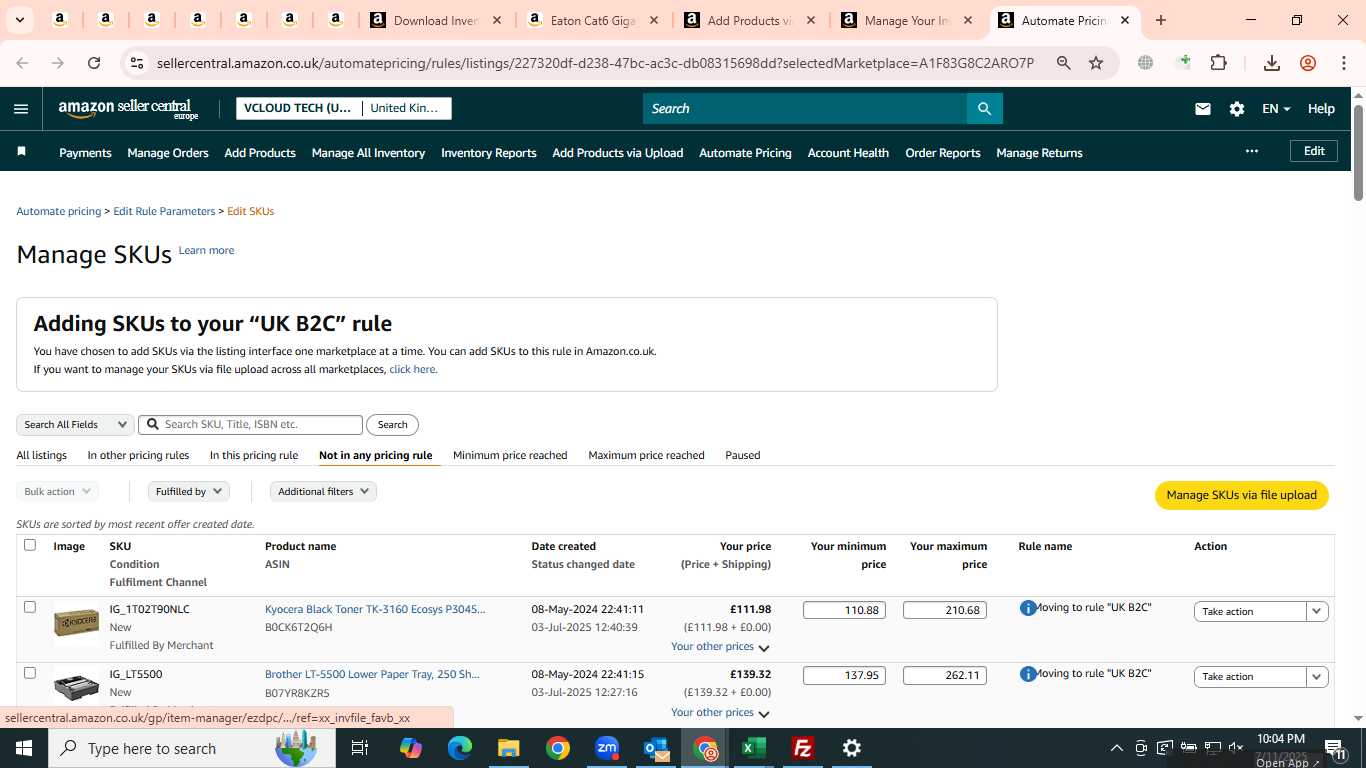Open the three-dot more menu in nav bar
1366x768 pixels.
(x=1251, y=151)
